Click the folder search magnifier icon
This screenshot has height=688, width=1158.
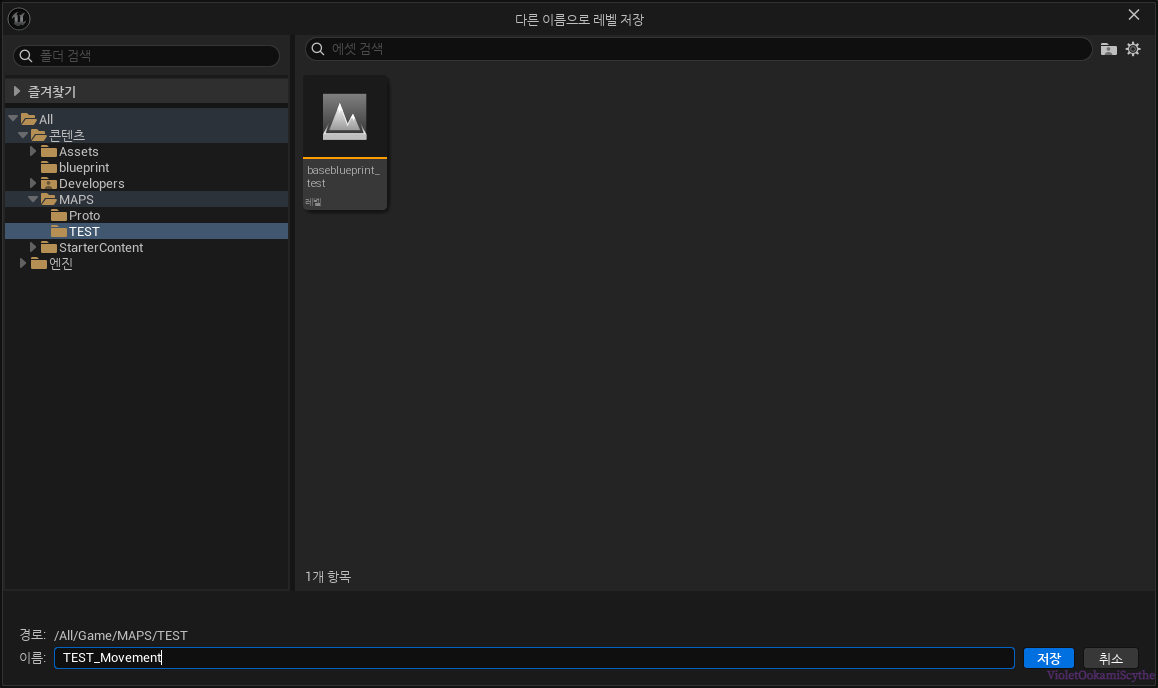click(26, 56)
